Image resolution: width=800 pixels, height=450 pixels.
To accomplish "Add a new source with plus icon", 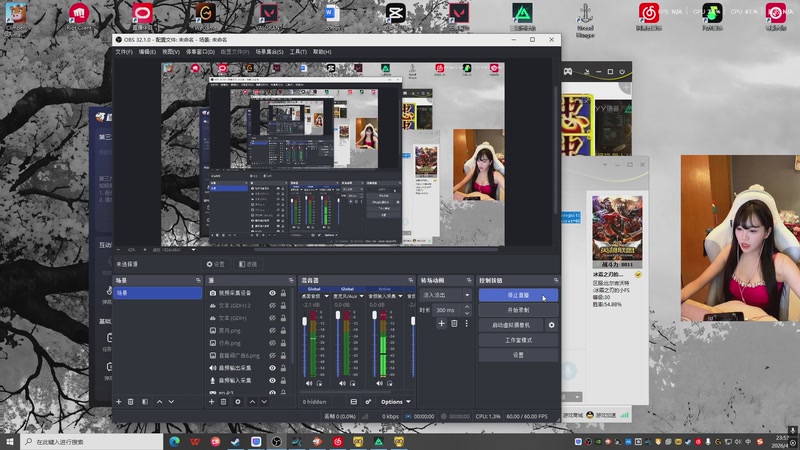I will (x=211, y=401).
